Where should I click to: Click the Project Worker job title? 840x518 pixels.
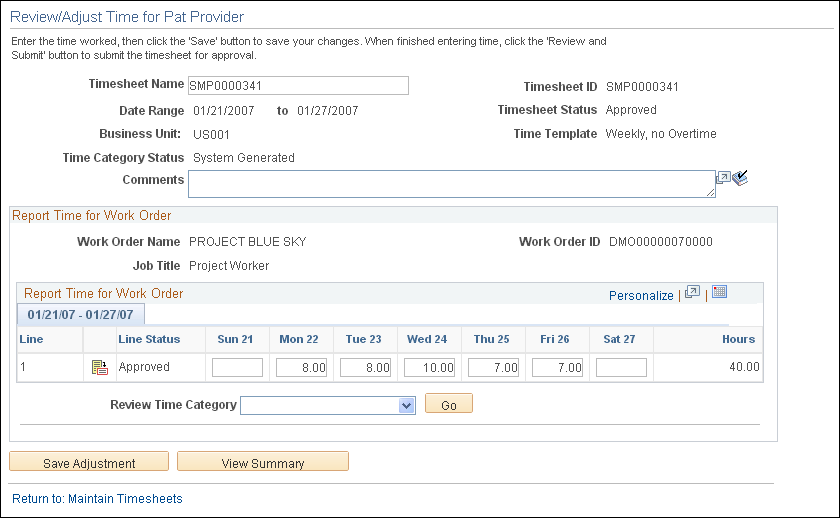(229, 266)
